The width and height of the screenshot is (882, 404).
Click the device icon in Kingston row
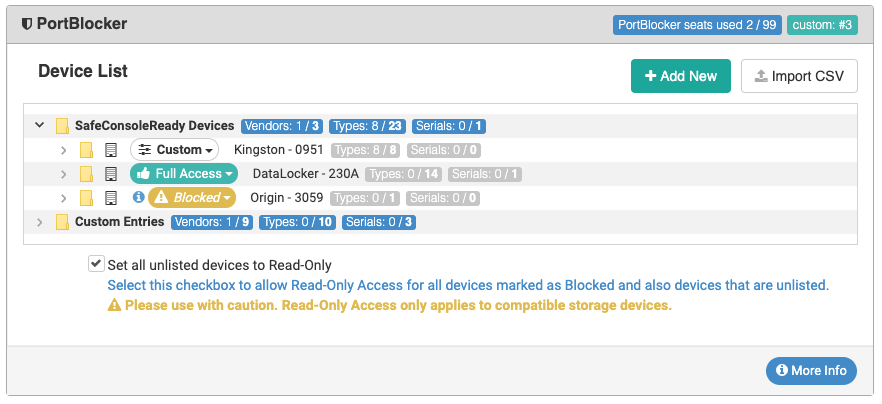[111, 150]
